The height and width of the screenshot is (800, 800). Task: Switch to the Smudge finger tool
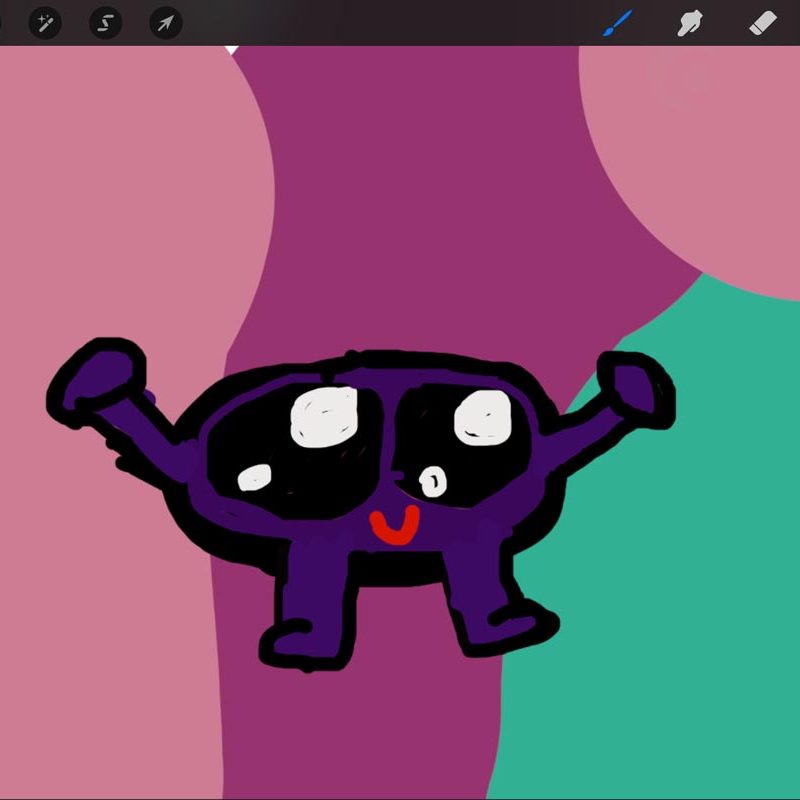(690, 22)
